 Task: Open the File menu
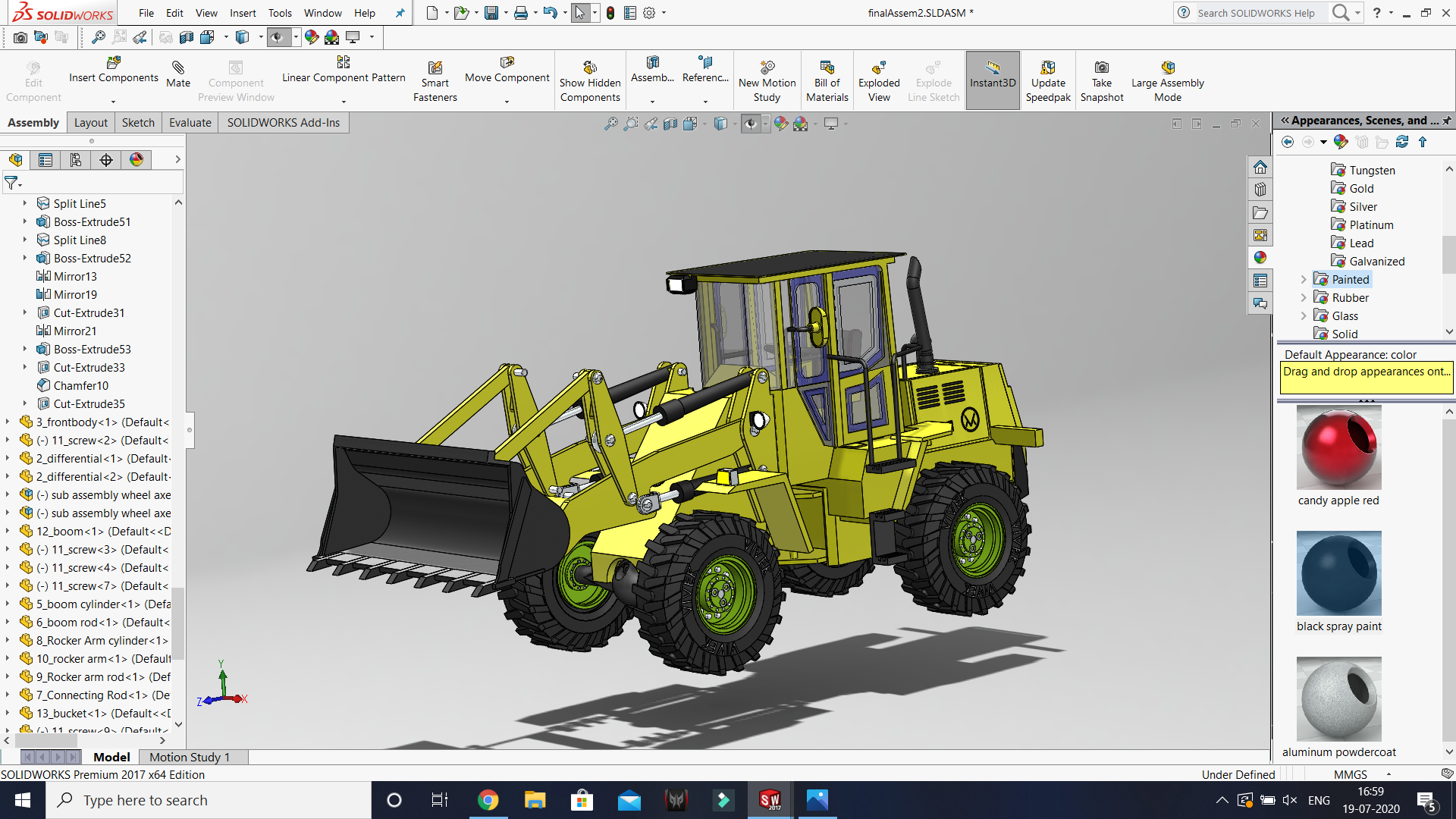tap(146, 13)
